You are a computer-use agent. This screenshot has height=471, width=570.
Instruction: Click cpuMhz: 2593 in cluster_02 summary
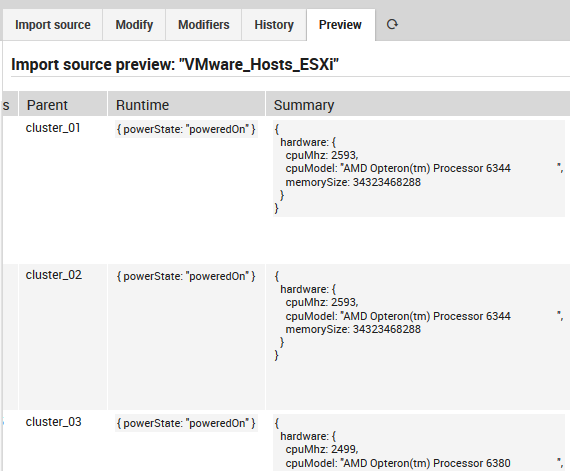(x=322, y=302)
